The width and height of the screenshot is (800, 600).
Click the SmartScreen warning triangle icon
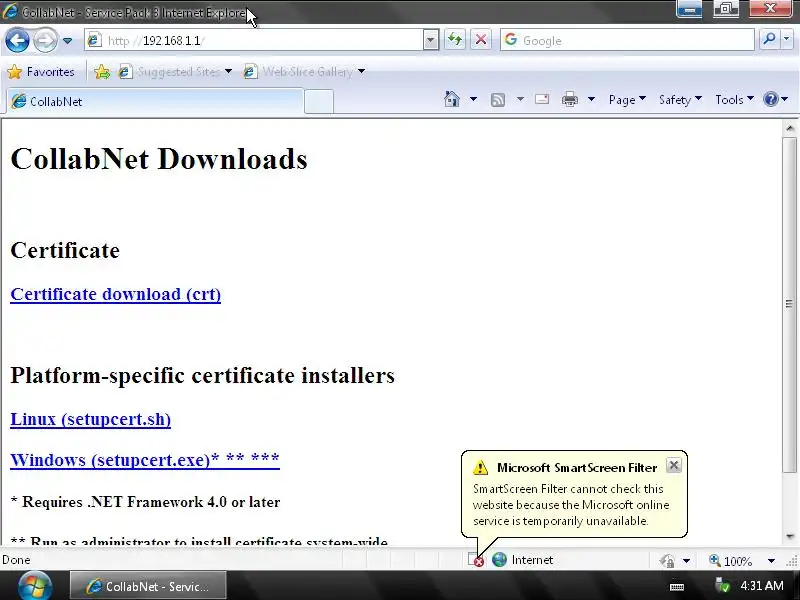tap(480, 467)
